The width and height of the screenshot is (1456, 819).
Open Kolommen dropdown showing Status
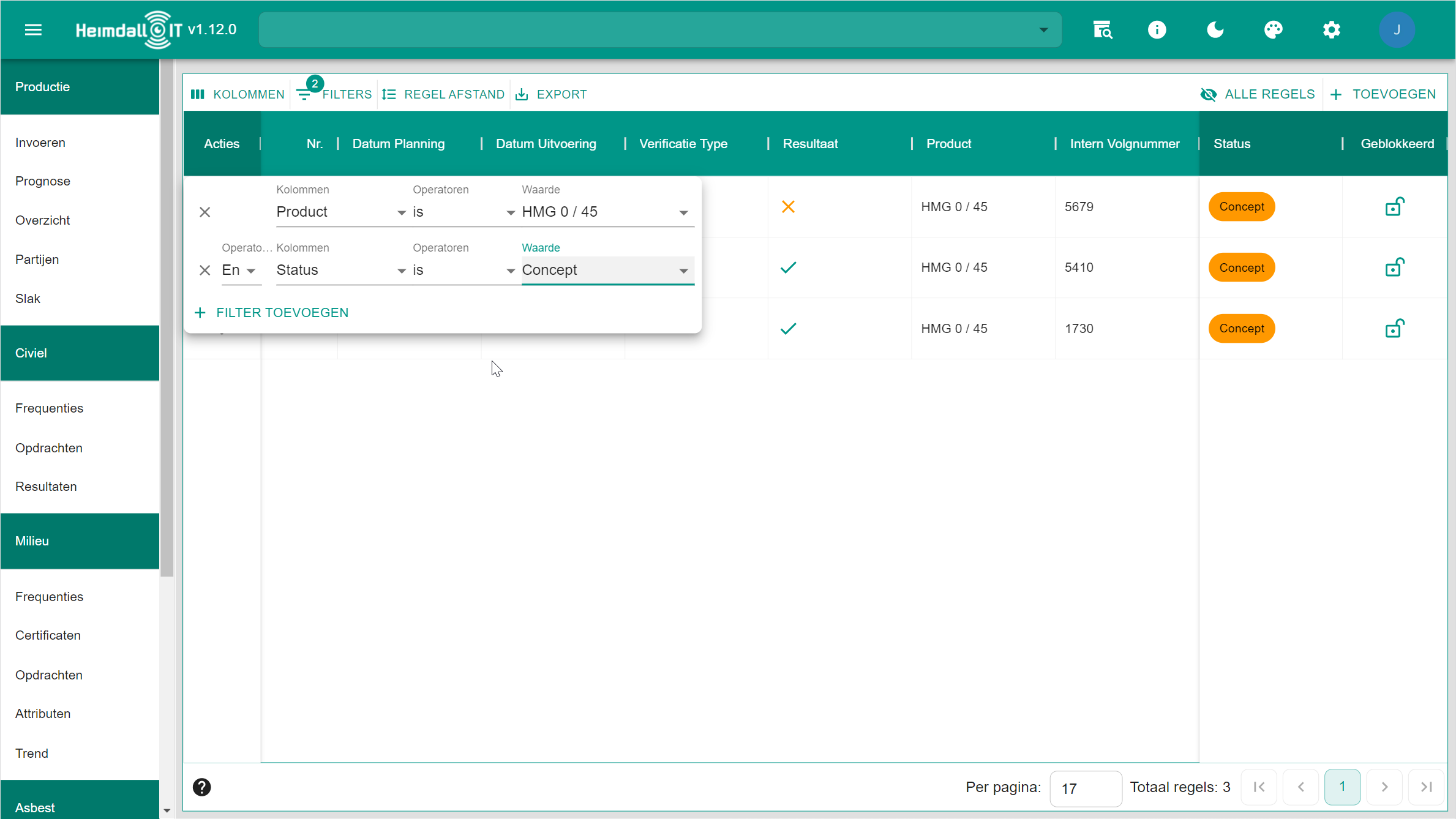coord(341,270)
